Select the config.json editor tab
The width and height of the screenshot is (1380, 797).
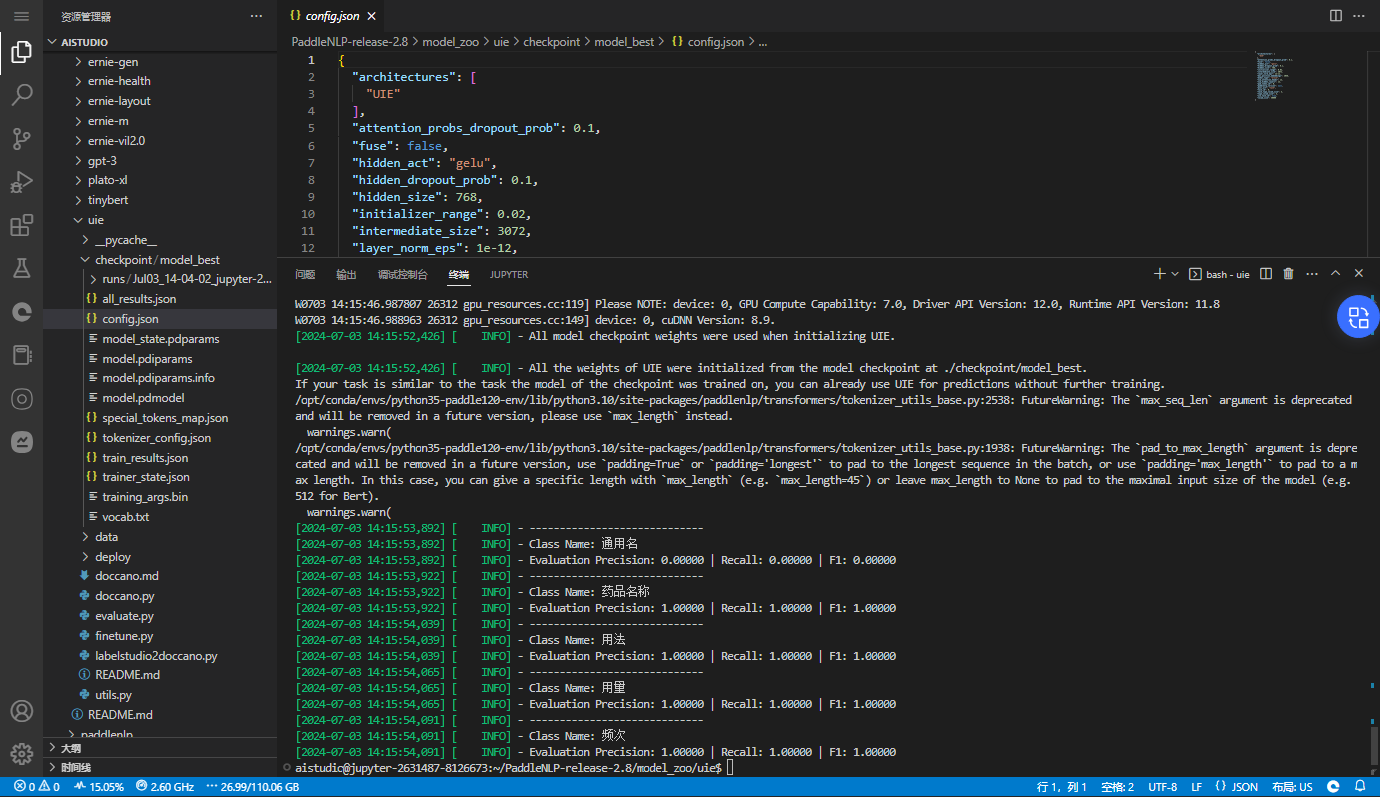(333, 16)
